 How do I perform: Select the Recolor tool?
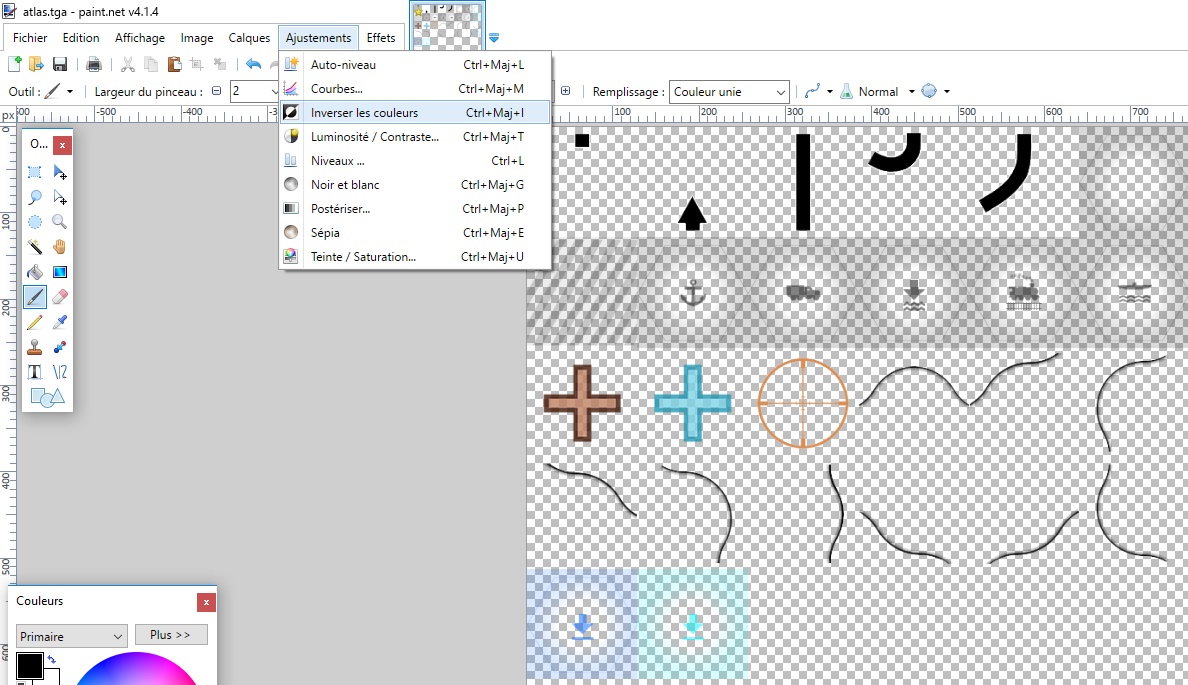60,347
